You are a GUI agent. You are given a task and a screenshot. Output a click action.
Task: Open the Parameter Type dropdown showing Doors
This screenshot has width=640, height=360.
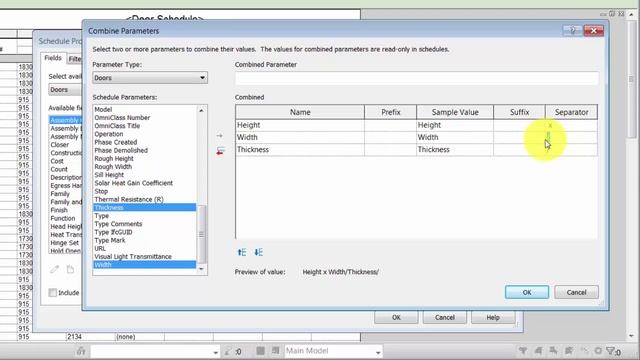click(150, 78)
